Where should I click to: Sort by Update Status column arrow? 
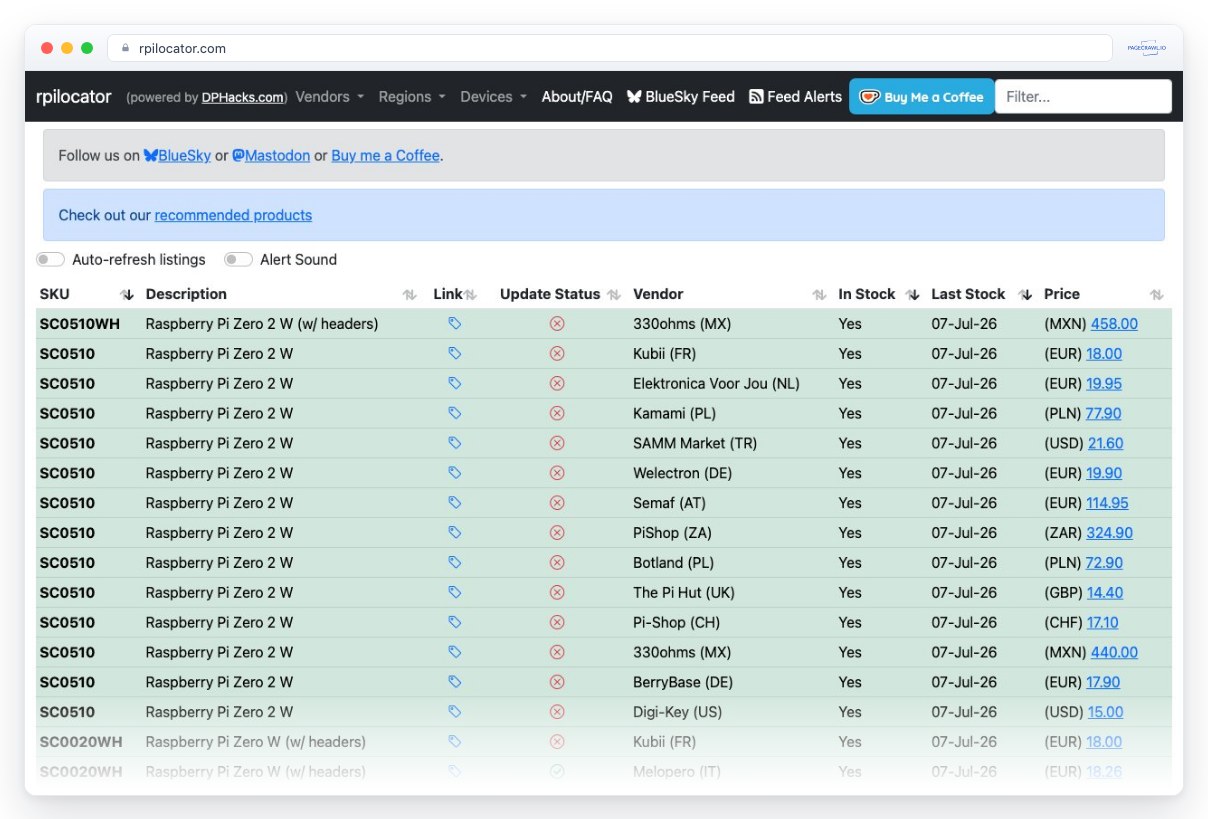coord(613,295)
